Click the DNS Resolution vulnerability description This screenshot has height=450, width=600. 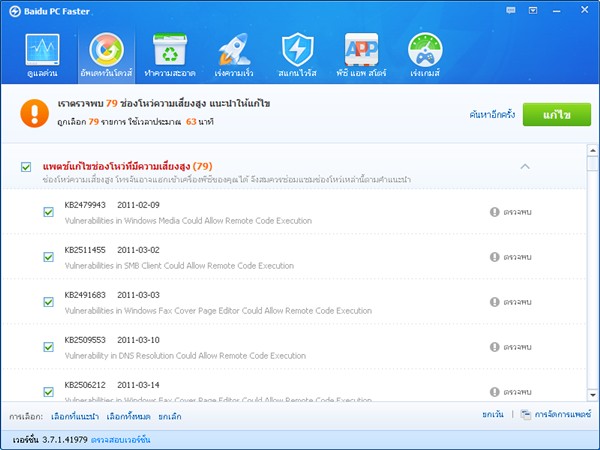tap(185, 356)
